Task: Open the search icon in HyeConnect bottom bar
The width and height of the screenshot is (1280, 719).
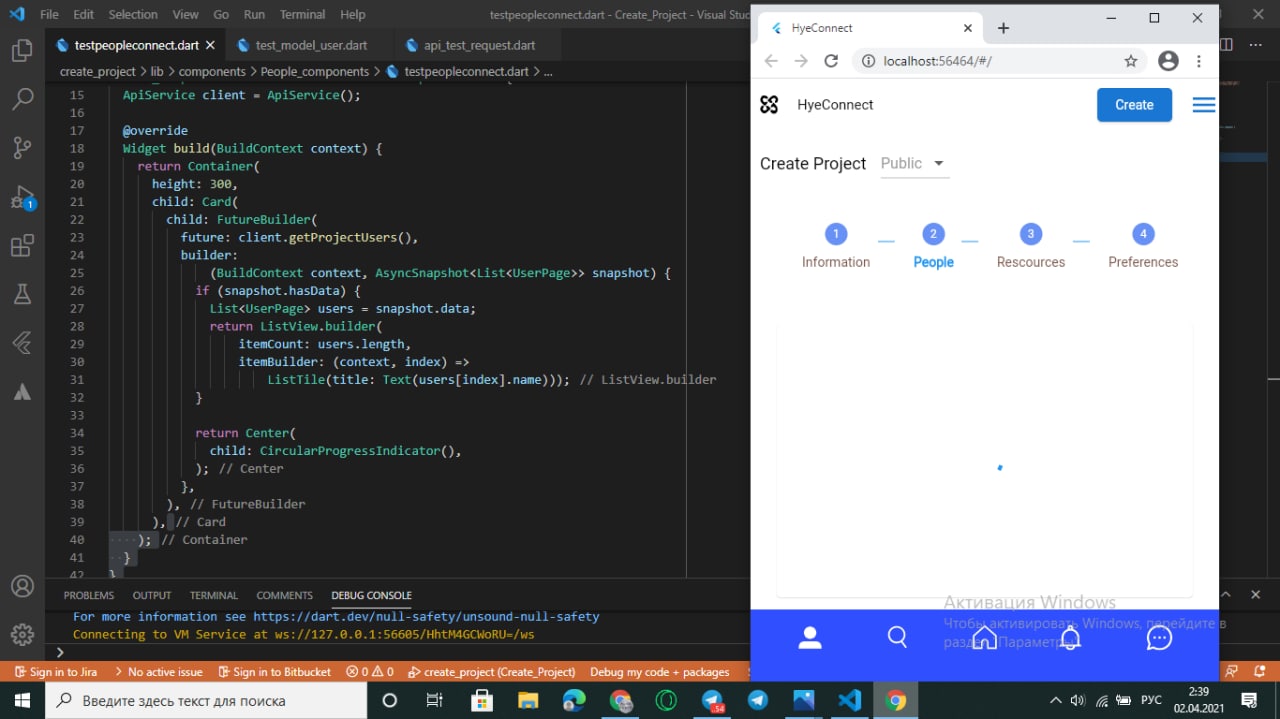Action: [897, 638]
